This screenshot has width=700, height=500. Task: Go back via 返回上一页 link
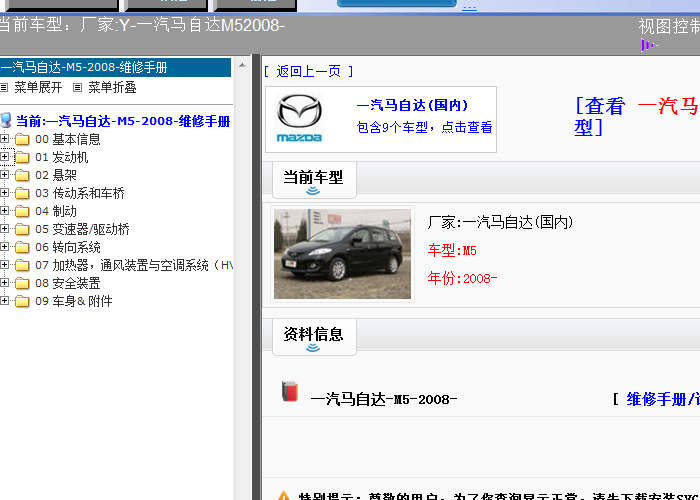tap(308, 71)
